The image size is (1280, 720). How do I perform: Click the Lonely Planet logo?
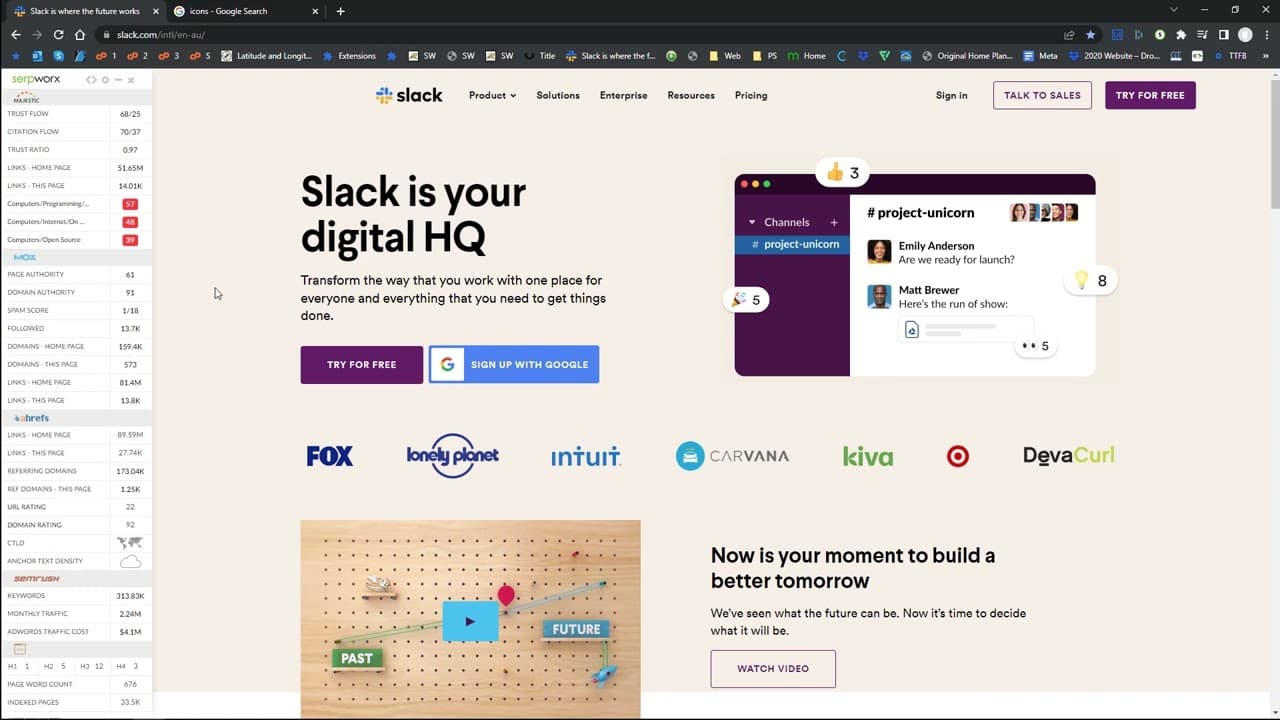coord(453,456)
